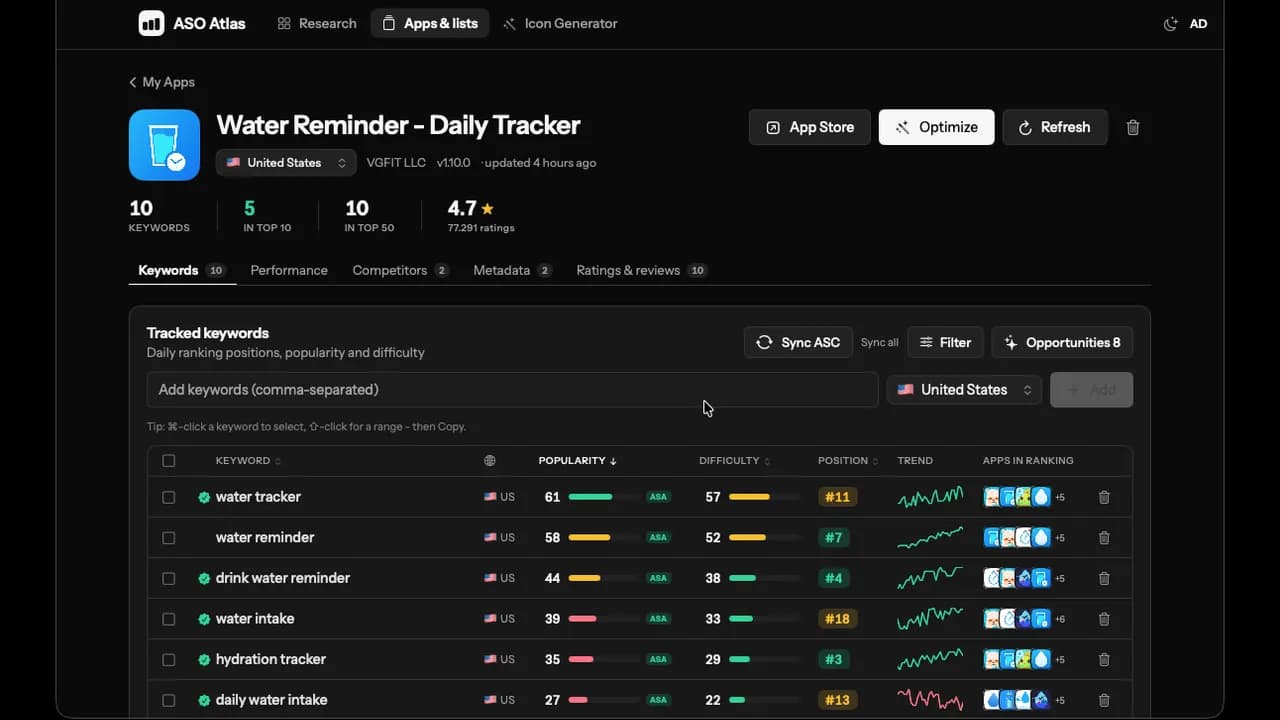Check the water tracker row checkbox
The image size is (1280, 720).
coord(168,497)
